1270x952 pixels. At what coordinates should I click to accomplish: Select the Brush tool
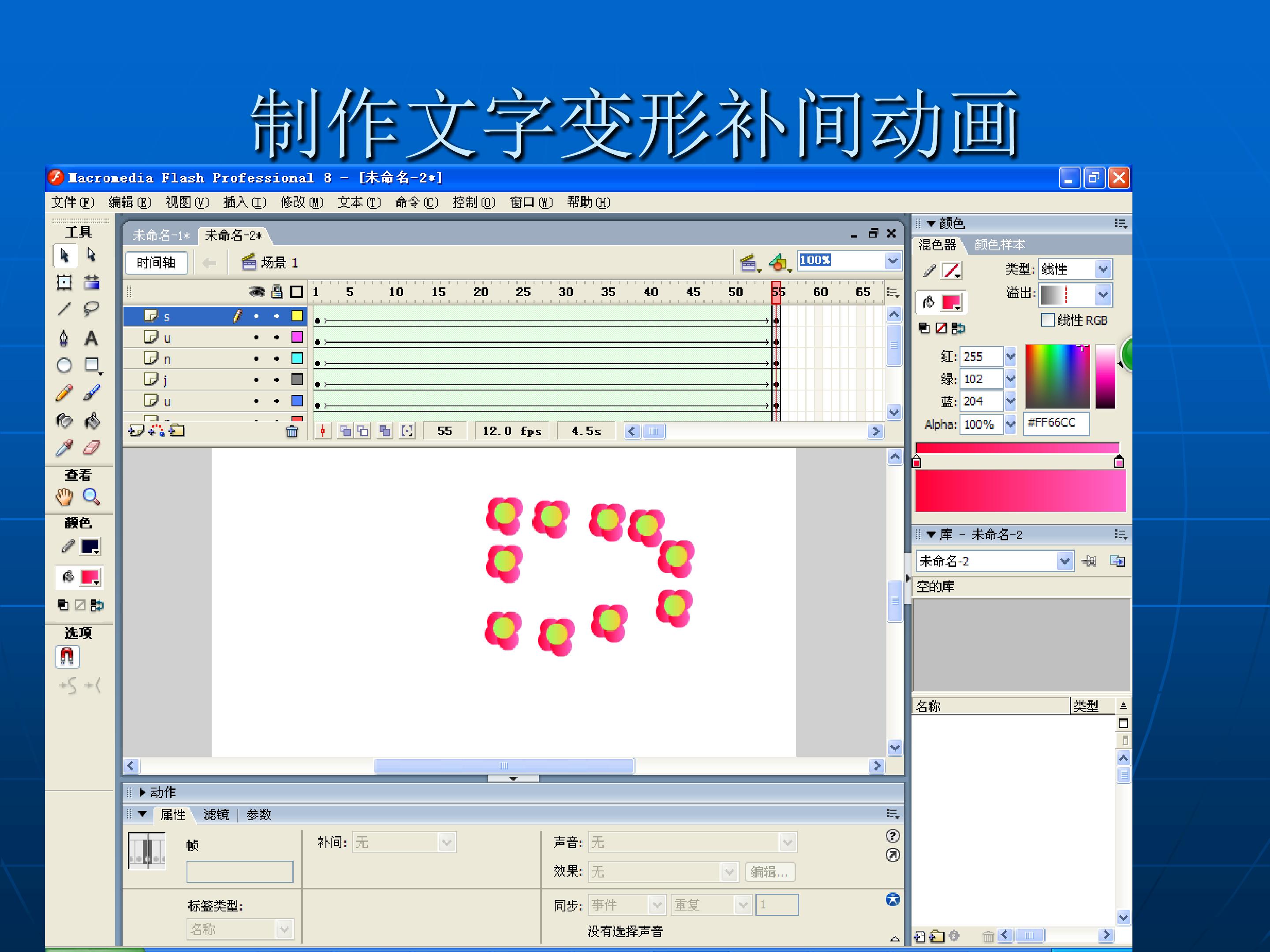pos(92,393)
